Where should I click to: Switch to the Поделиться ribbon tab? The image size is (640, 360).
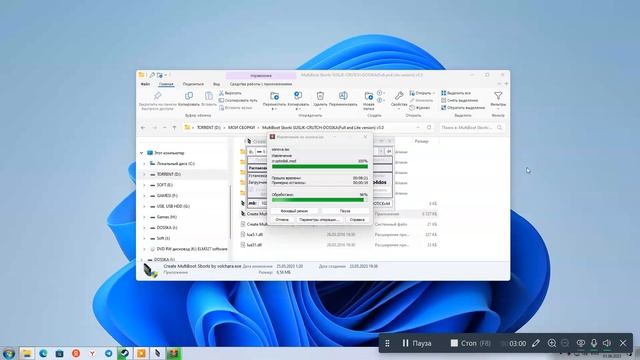coord(193,84)
